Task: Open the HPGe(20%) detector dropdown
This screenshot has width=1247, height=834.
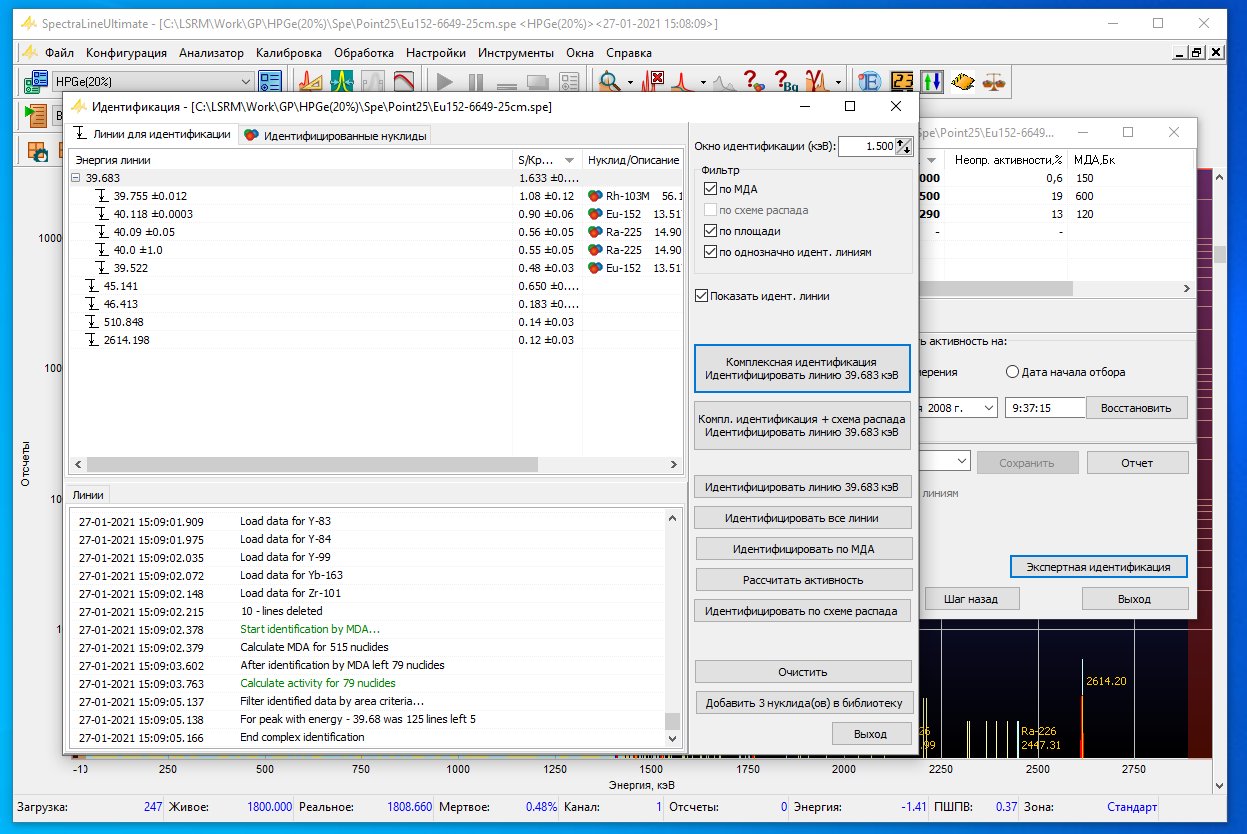Action: (246, 82)
